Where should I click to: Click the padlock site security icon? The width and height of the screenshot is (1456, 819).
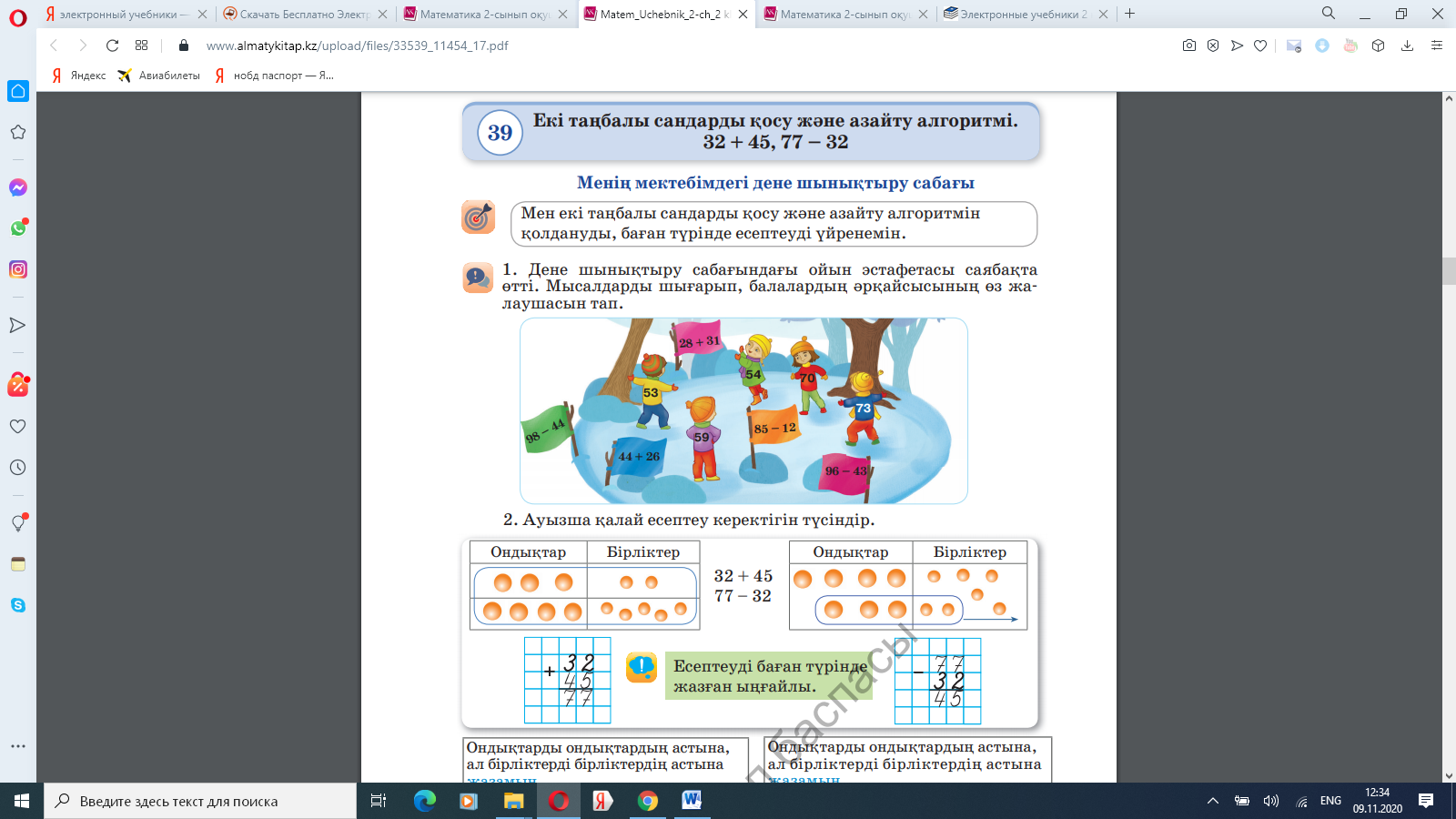pyautogui.click(x=184, y=45)
